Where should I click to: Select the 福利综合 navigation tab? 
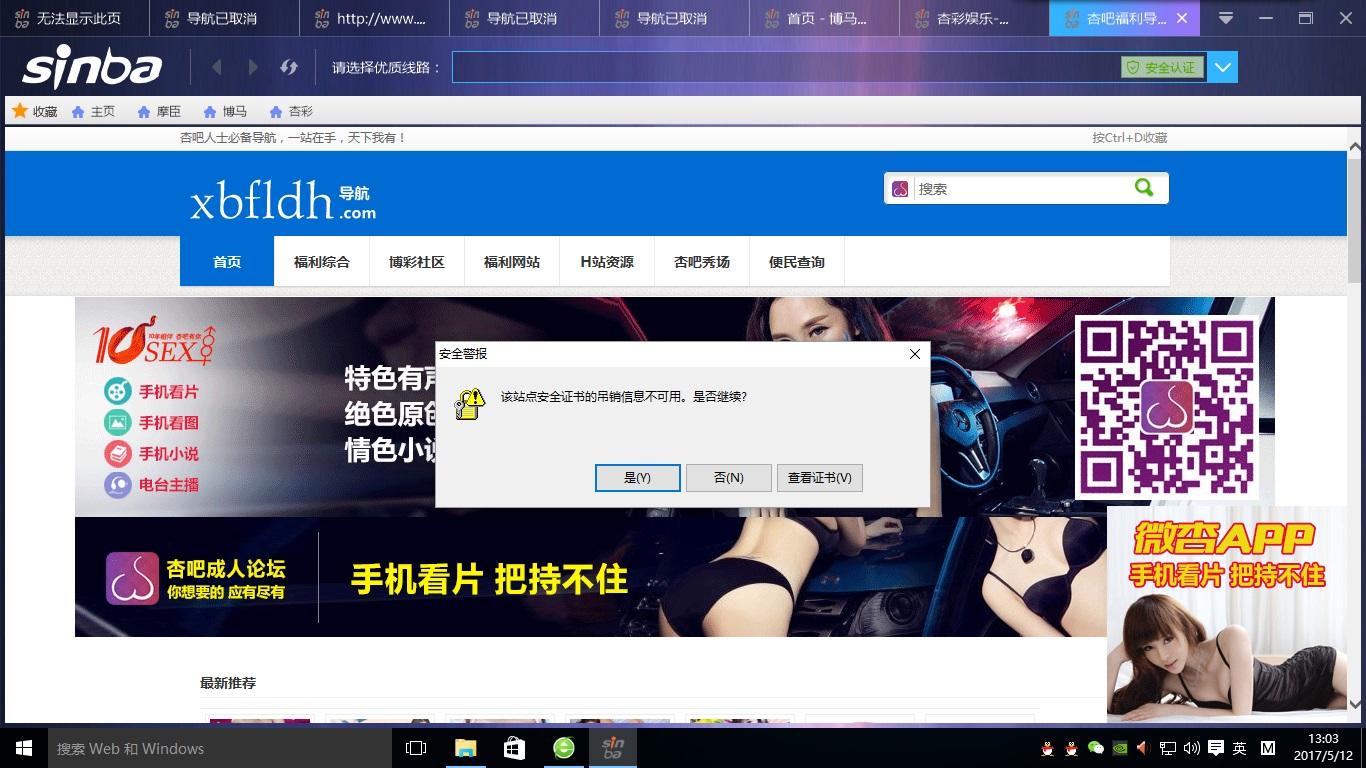322,261
